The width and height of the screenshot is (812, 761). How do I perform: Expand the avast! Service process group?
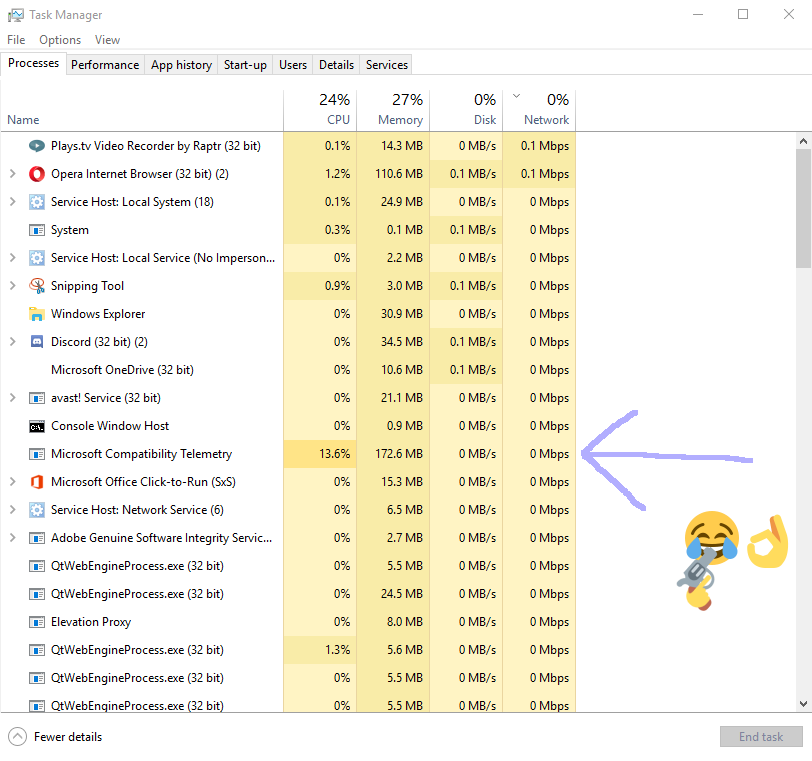(13, 398)
